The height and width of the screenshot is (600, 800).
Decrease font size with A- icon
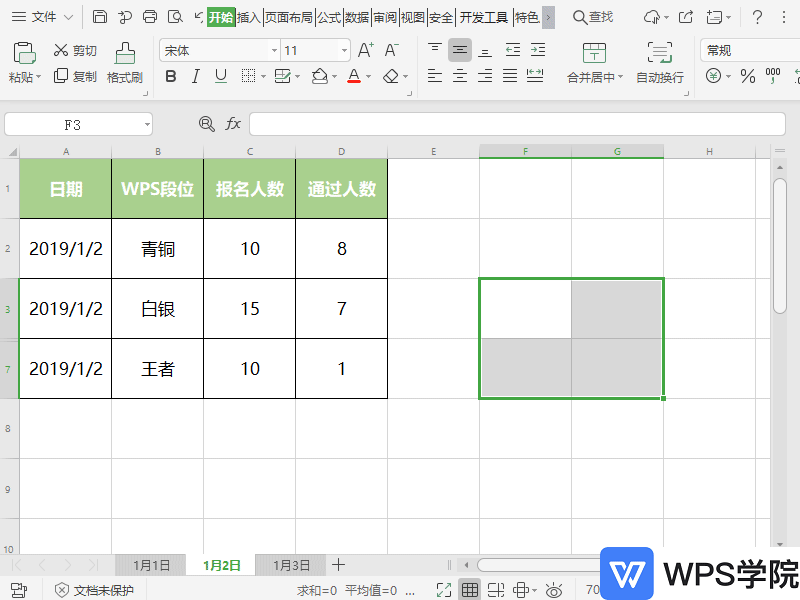pos(391,50)
